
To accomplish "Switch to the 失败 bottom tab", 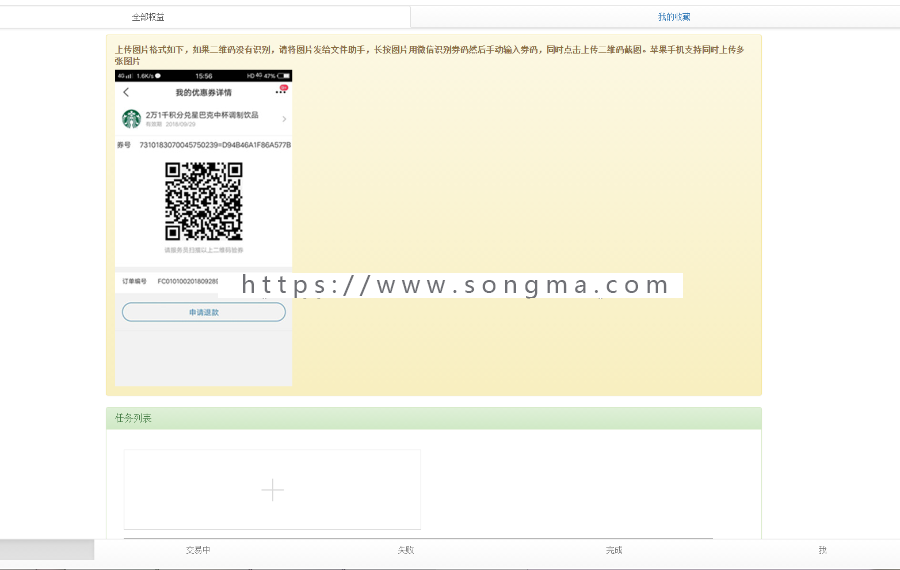I will coord(406,550).
